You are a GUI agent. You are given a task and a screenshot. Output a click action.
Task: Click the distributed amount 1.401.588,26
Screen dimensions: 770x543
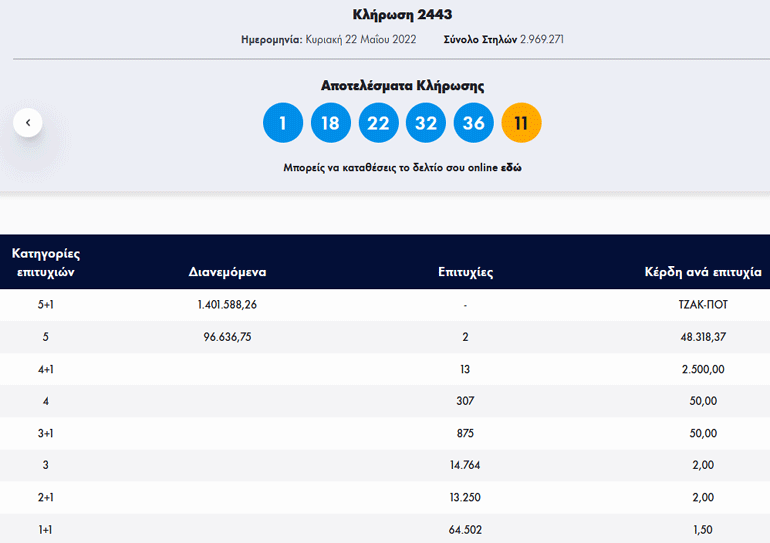[x=227, y=305]
